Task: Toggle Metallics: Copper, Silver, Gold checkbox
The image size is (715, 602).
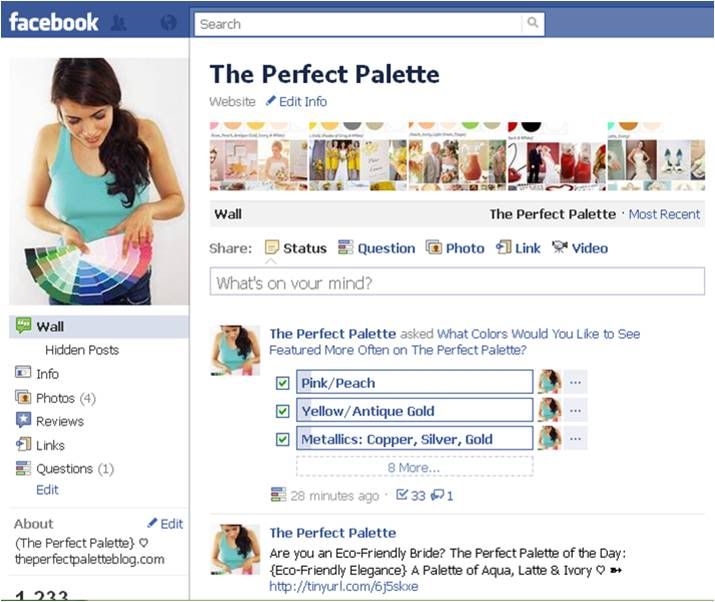Action: pos(283,440)
